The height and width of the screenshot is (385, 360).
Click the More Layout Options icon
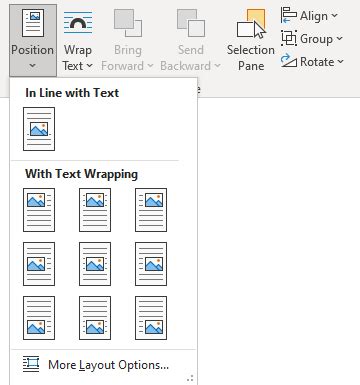click(x=31, y=364)
